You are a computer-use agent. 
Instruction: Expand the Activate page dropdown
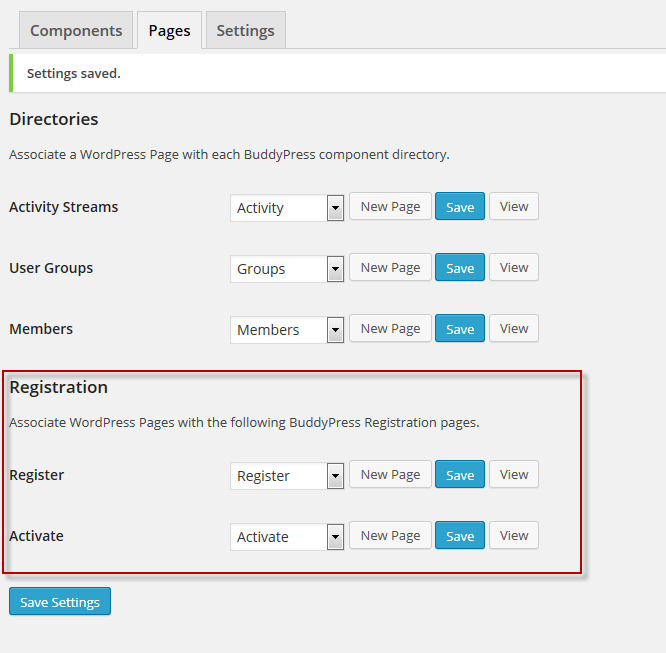pyautogui.click(x=287, y=537)
